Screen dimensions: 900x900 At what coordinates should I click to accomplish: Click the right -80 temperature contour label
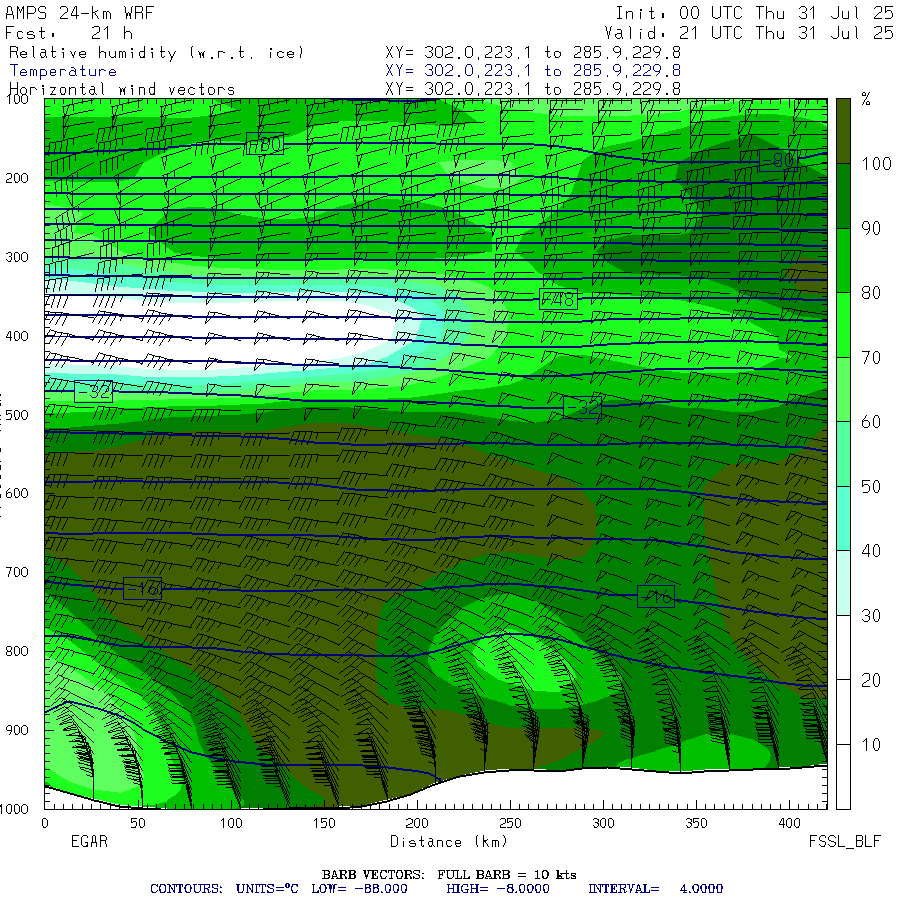[778, 160]
